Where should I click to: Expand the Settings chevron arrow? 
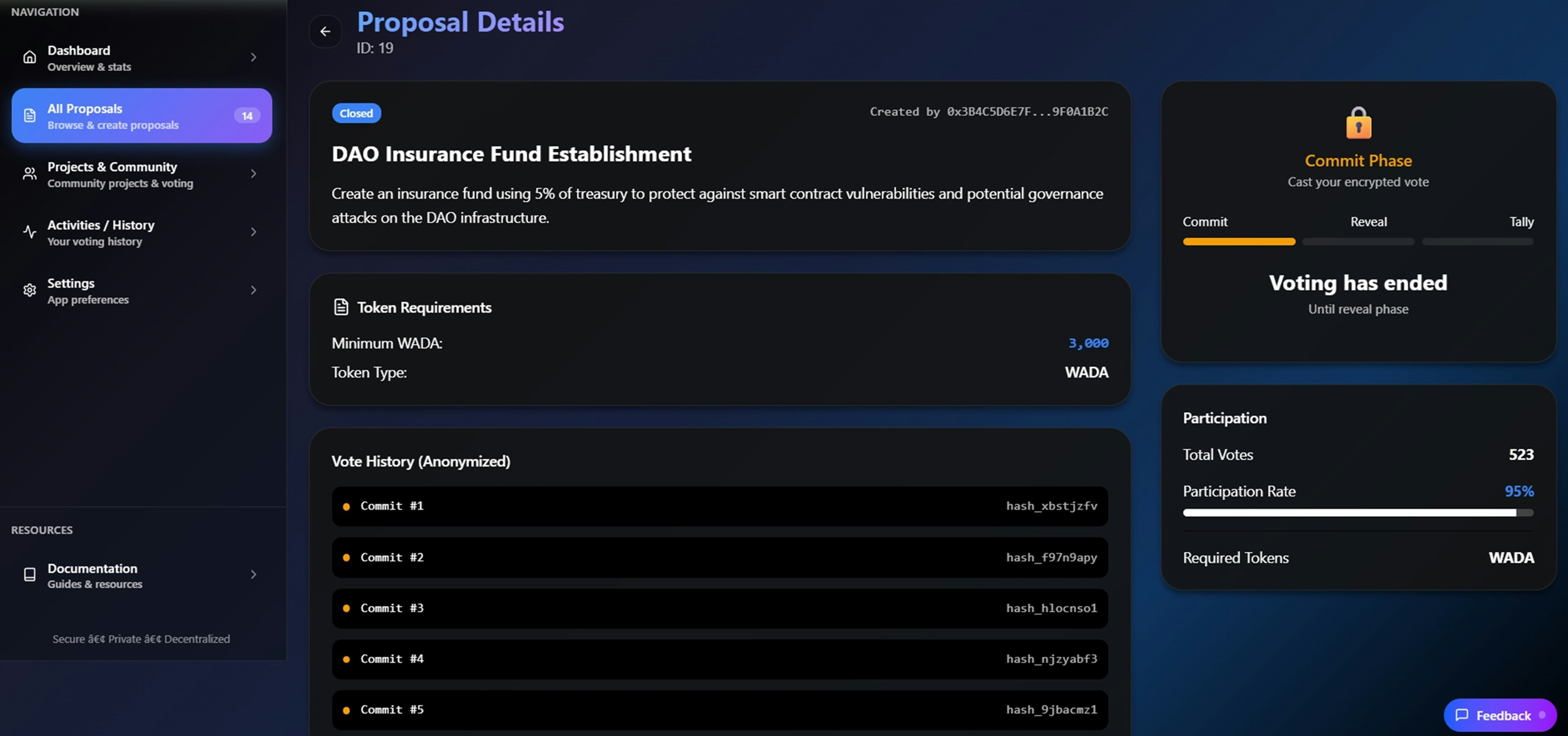[x=253, y=290]
